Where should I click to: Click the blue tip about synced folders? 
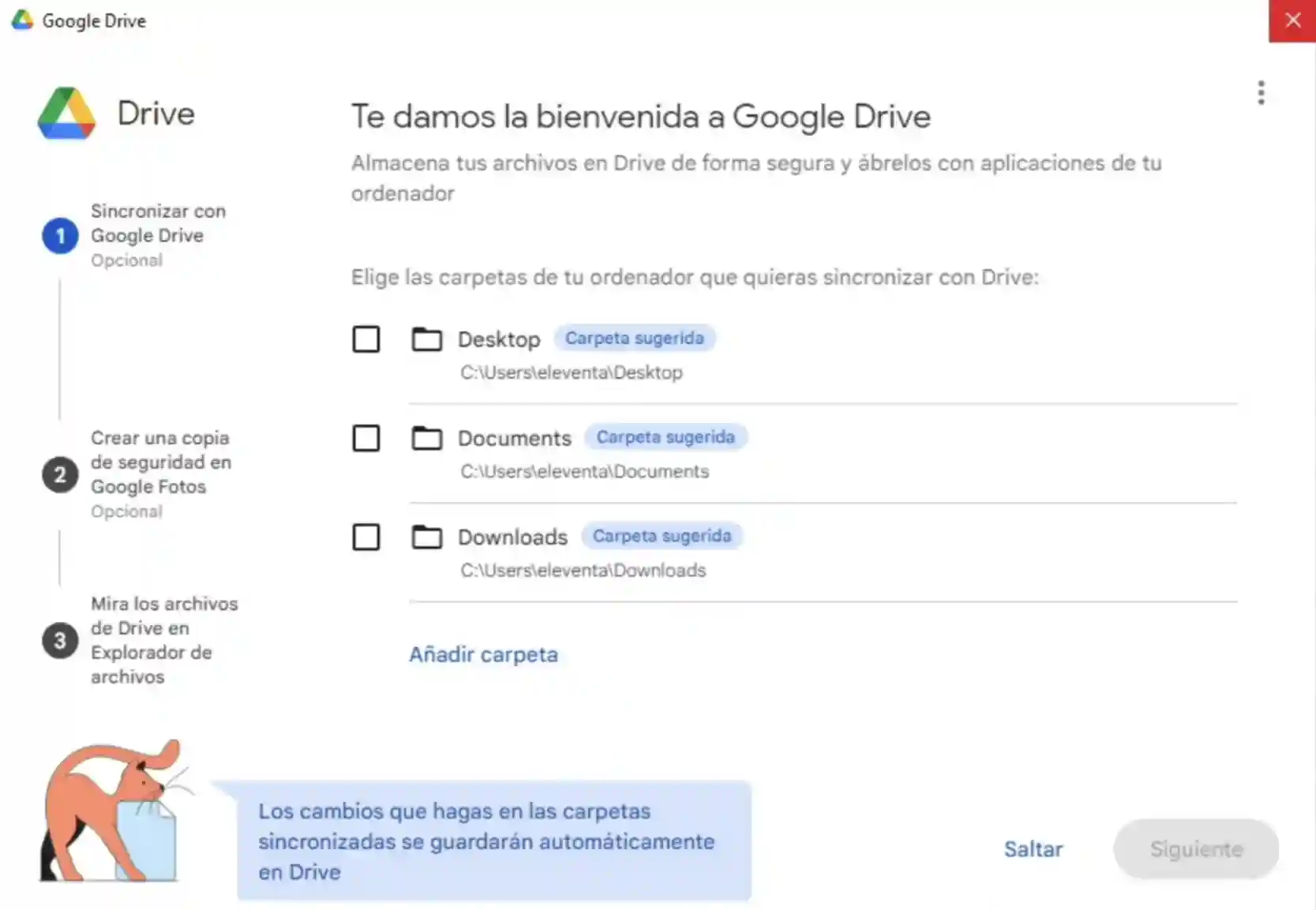click(x=494, y=841)
